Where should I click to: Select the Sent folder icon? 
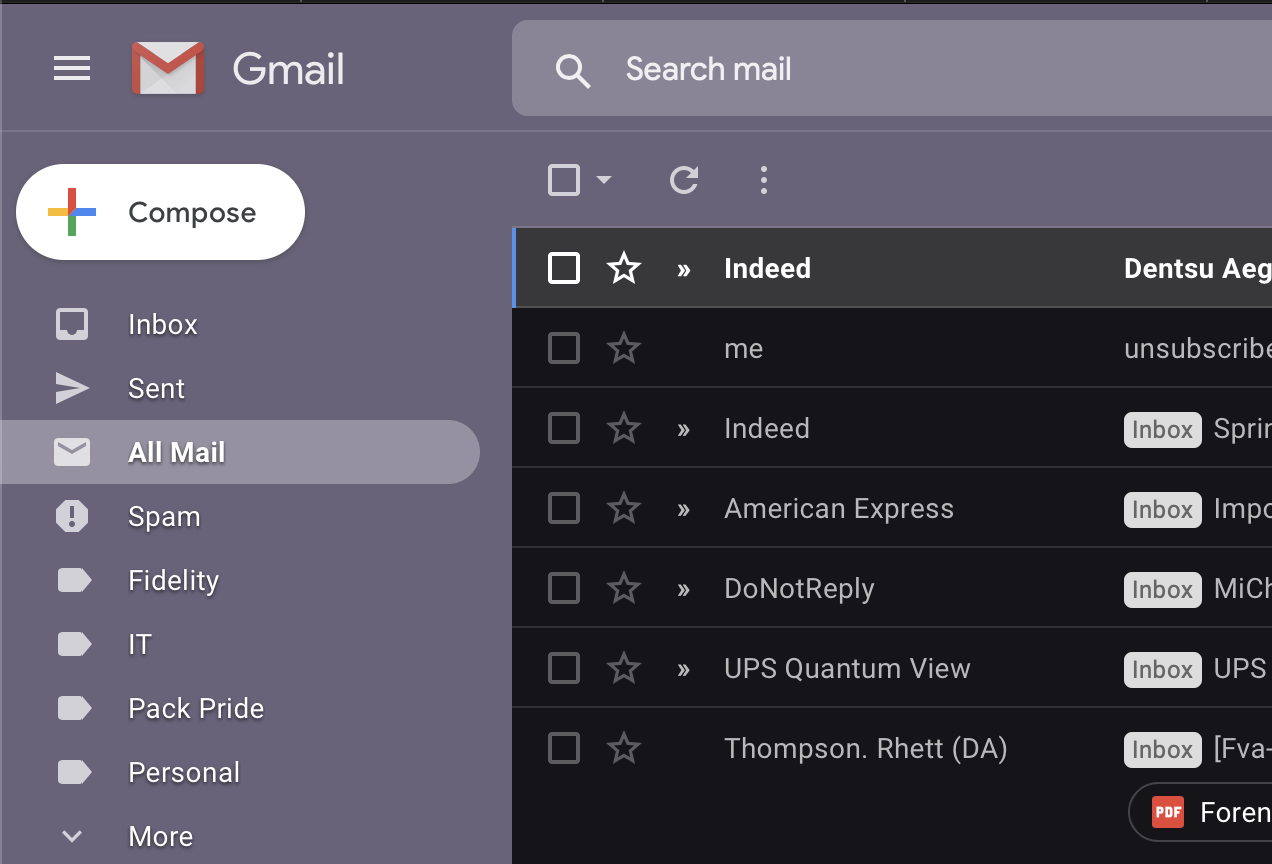(71, 388)
